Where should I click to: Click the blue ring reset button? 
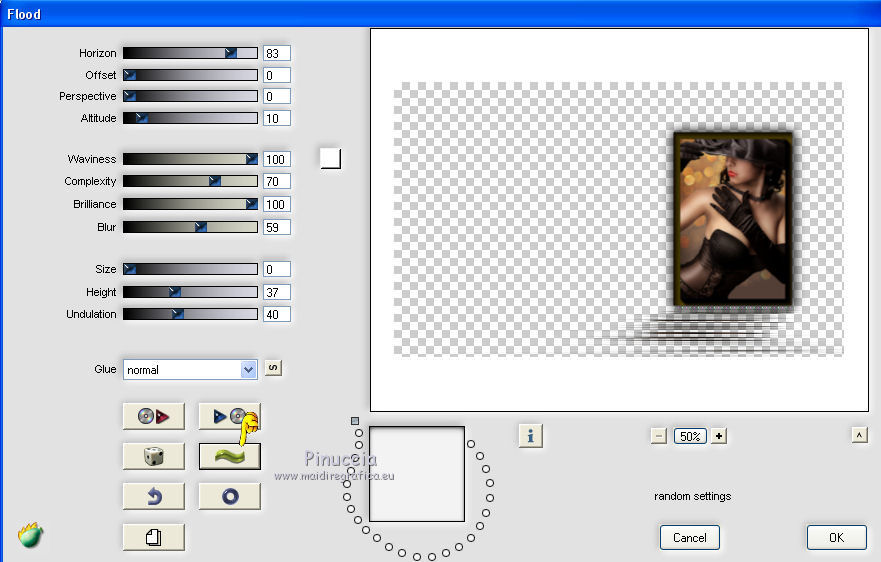click(x=229, y=496)
